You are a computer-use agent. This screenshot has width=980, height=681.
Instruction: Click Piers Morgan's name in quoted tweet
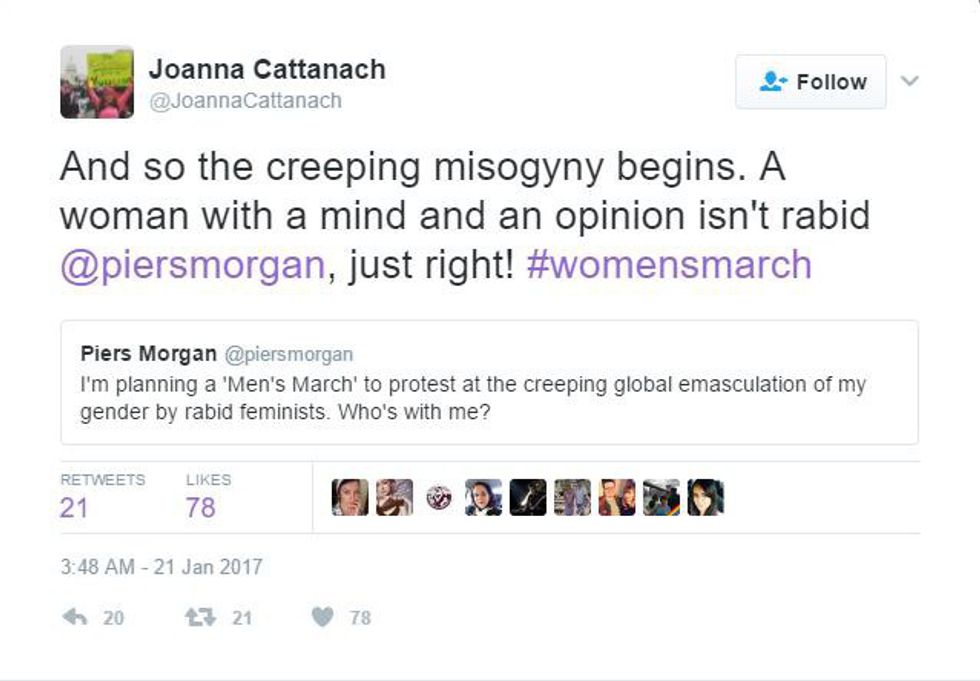pos(148,354)
